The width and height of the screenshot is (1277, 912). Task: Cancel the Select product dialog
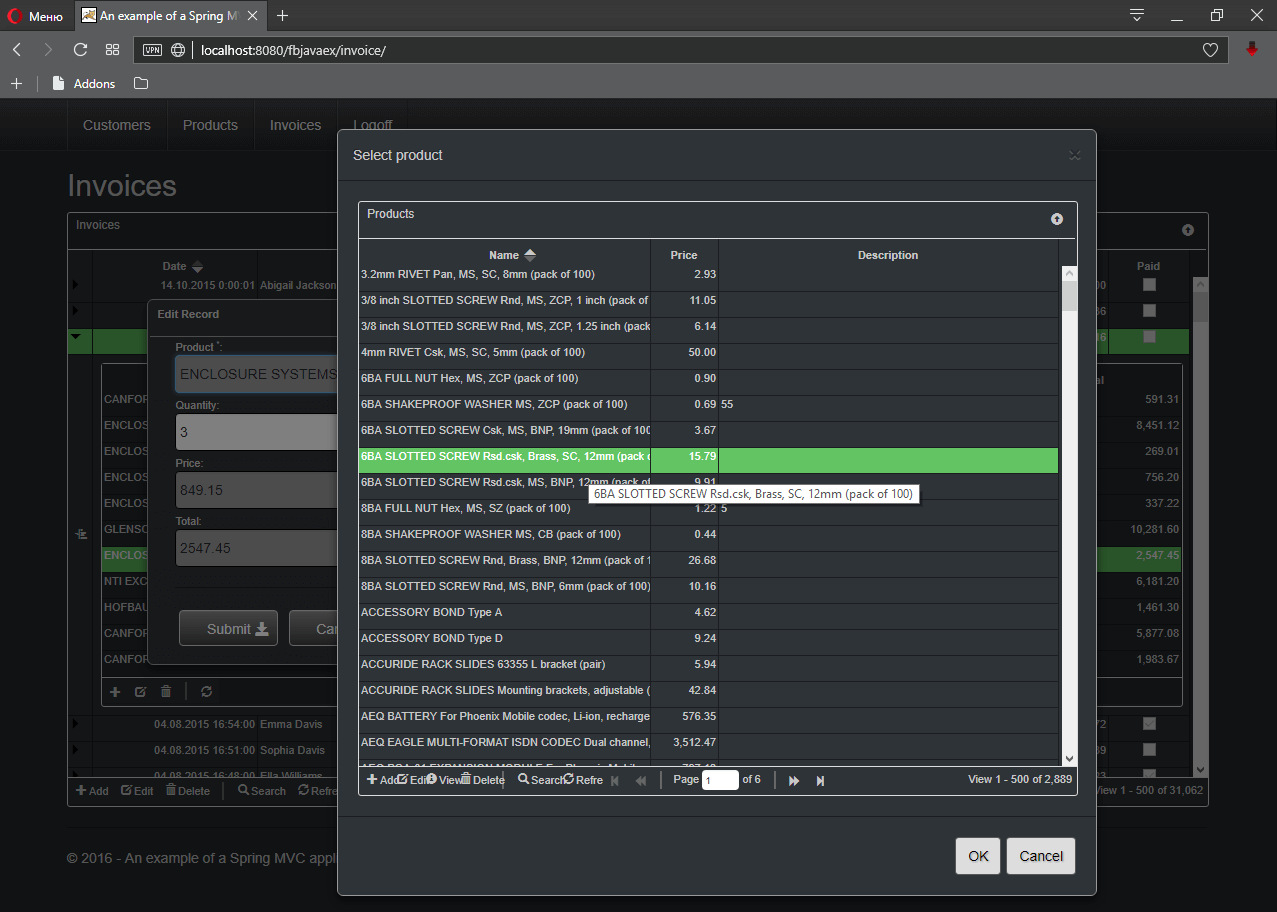tap(1041, 856)
